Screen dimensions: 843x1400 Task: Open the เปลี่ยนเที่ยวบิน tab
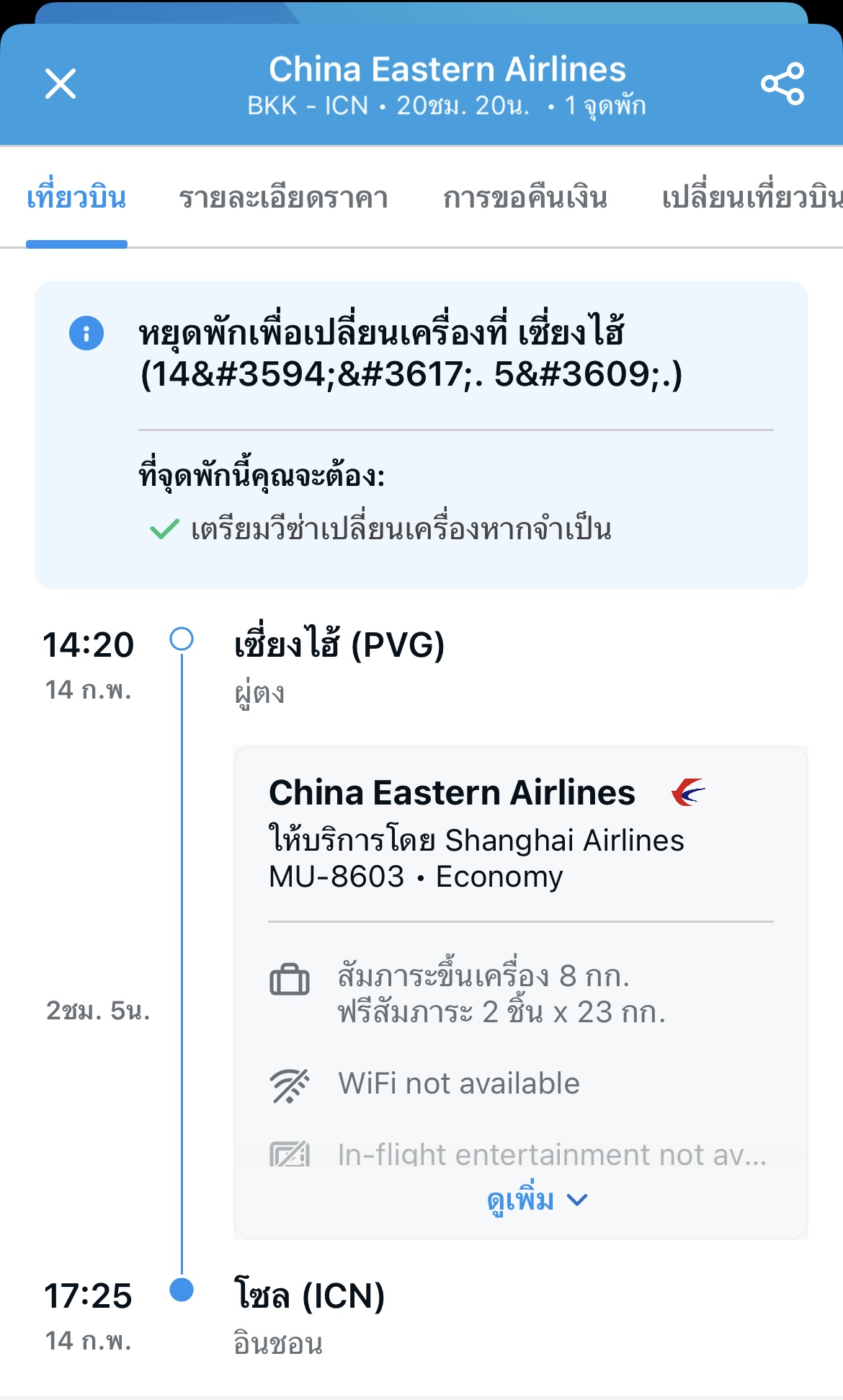[x=751, y=198]
